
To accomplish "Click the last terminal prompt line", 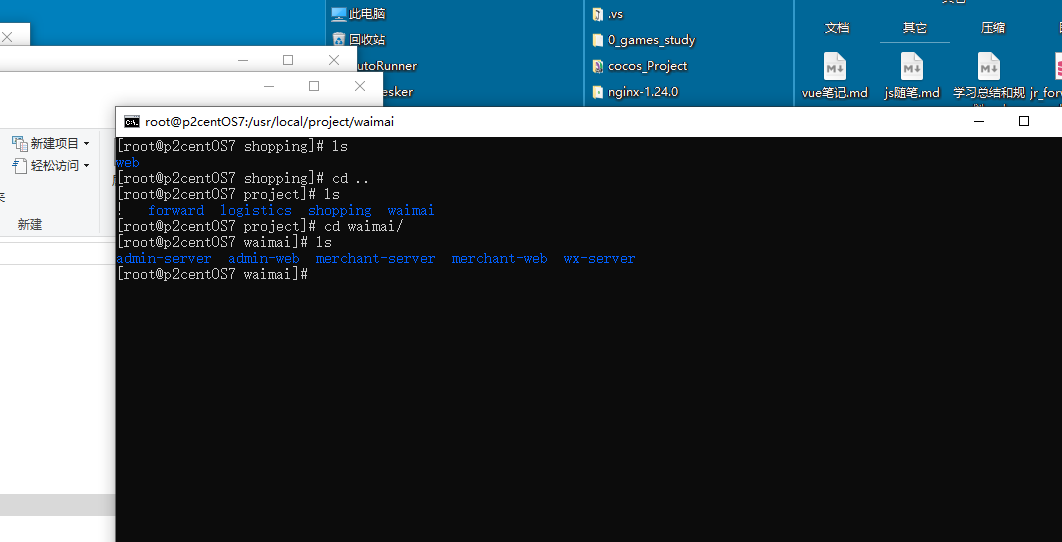I will (213, 274).
